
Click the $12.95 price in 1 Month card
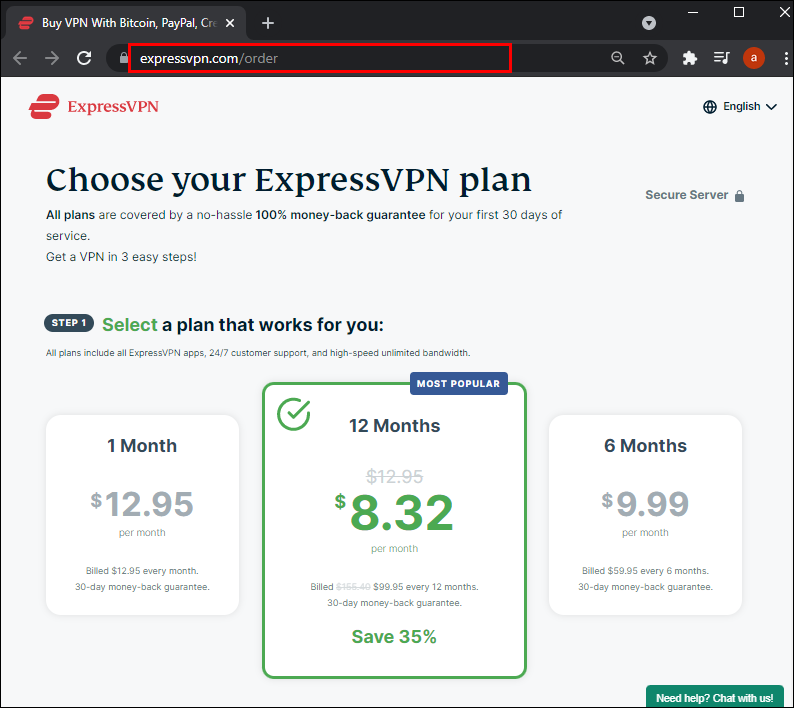(142, 504)
